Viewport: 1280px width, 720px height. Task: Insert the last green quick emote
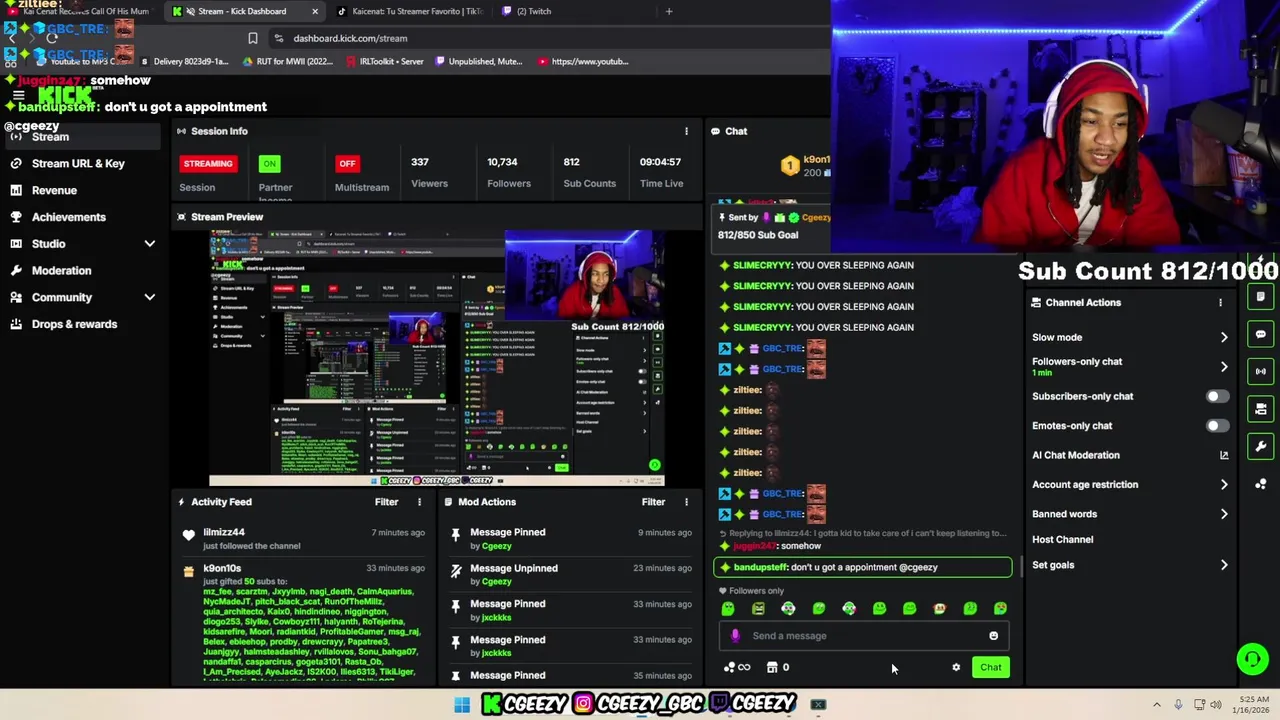(1000, 608)
